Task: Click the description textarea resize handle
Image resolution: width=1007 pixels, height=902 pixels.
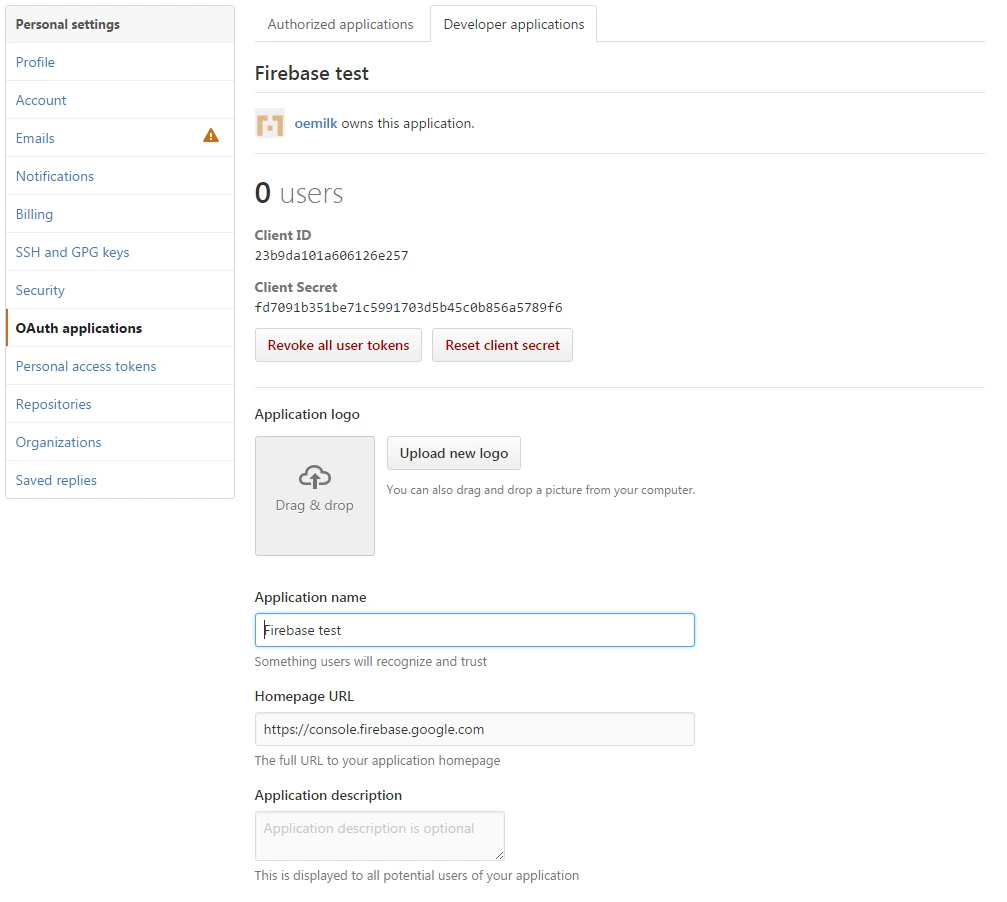Action: [500, 855]
